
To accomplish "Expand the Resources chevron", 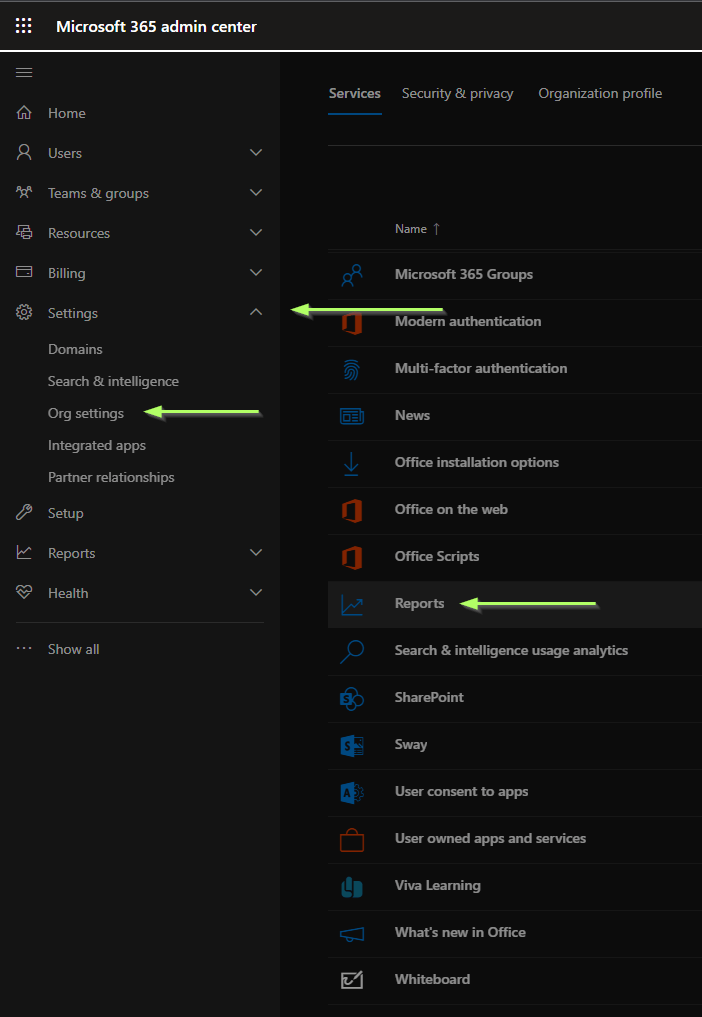I will 256,232.
